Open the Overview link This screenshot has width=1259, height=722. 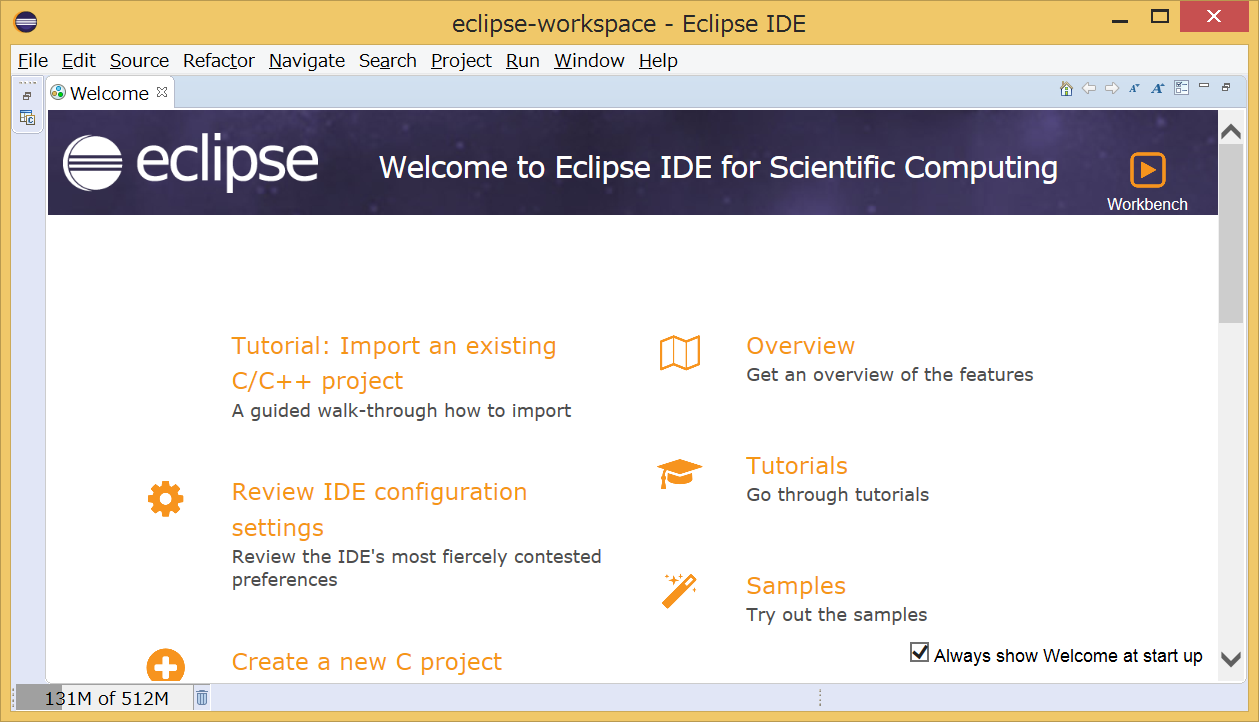click(800, 345)
